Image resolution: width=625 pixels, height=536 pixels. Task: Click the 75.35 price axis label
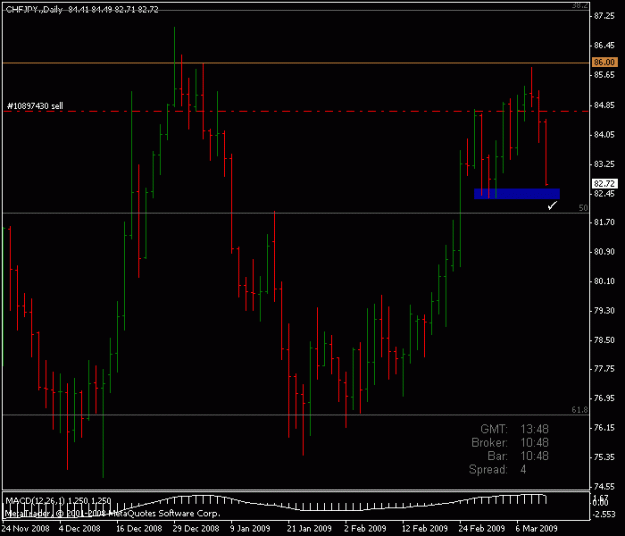point(604,457)
